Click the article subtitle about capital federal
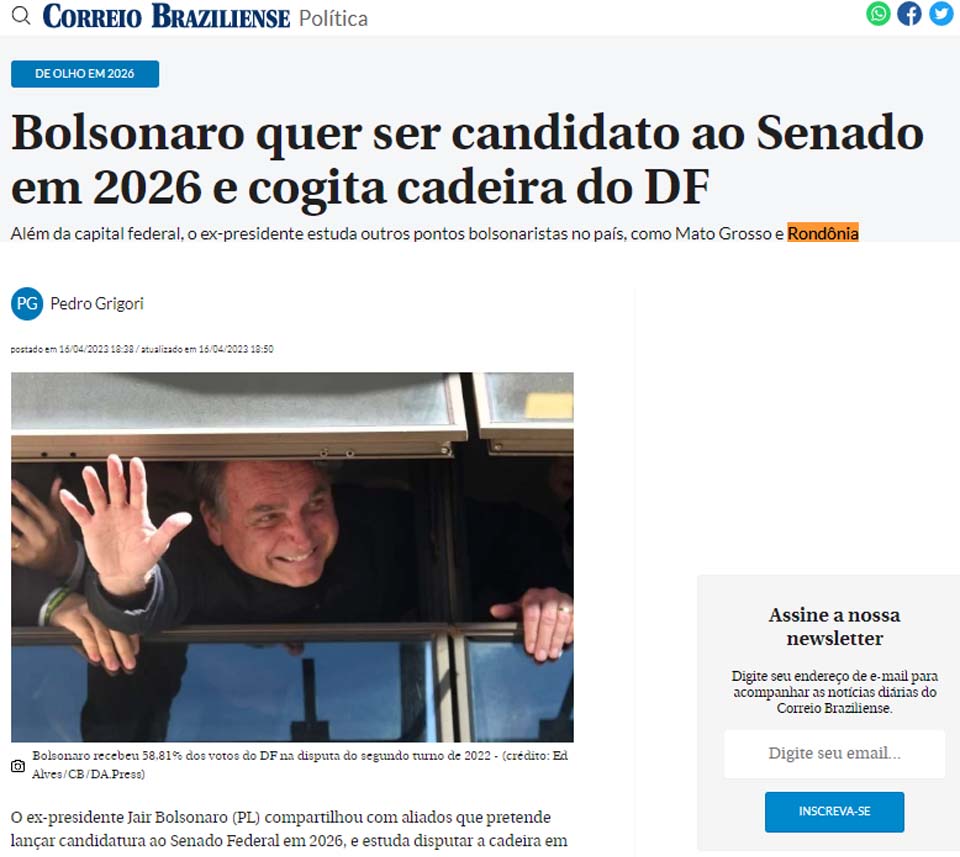 [435, 233]
